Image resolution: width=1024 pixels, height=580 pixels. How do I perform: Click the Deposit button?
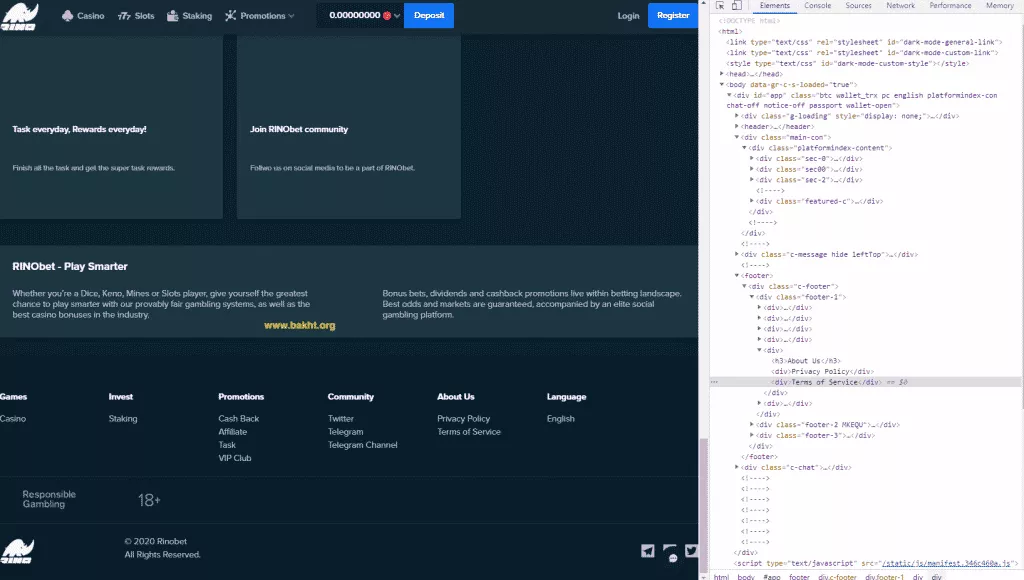(428, 16)
